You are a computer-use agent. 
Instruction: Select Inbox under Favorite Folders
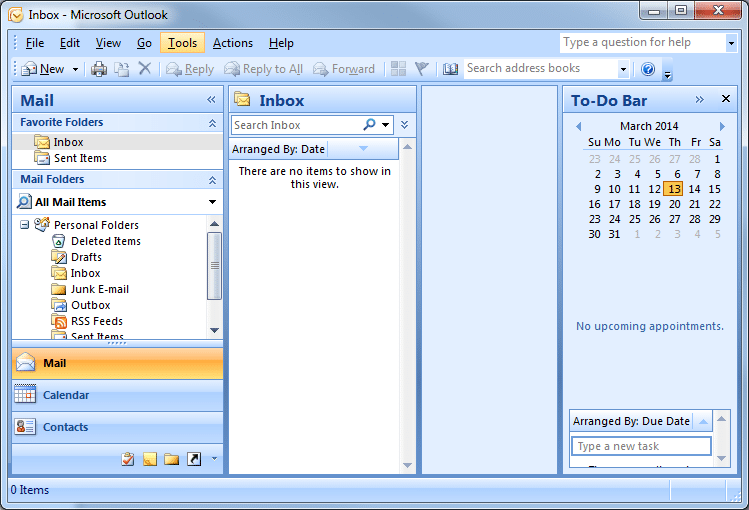117,142
